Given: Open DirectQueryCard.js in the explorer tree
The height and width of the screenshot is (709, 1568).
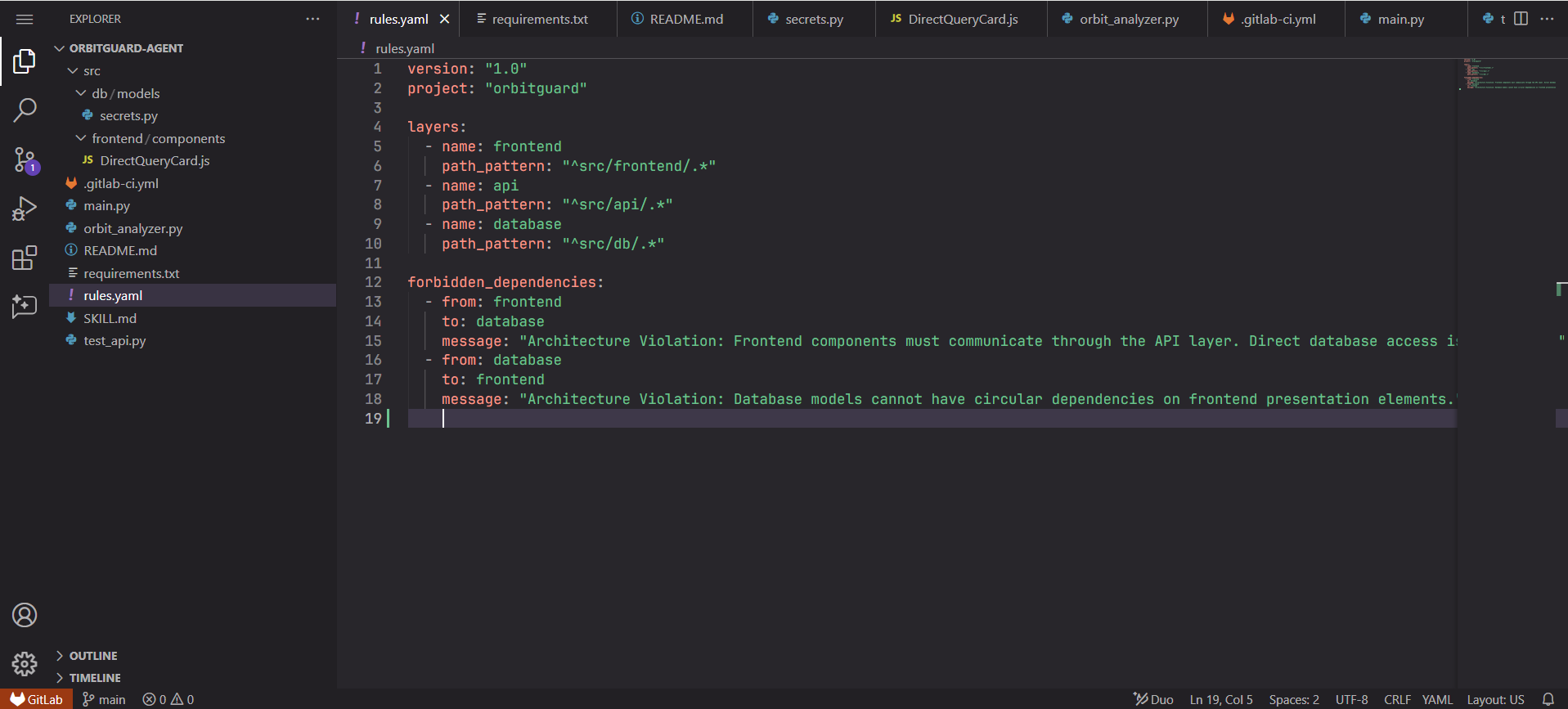Looking at the screenshot, I should (x=155, y=161).
